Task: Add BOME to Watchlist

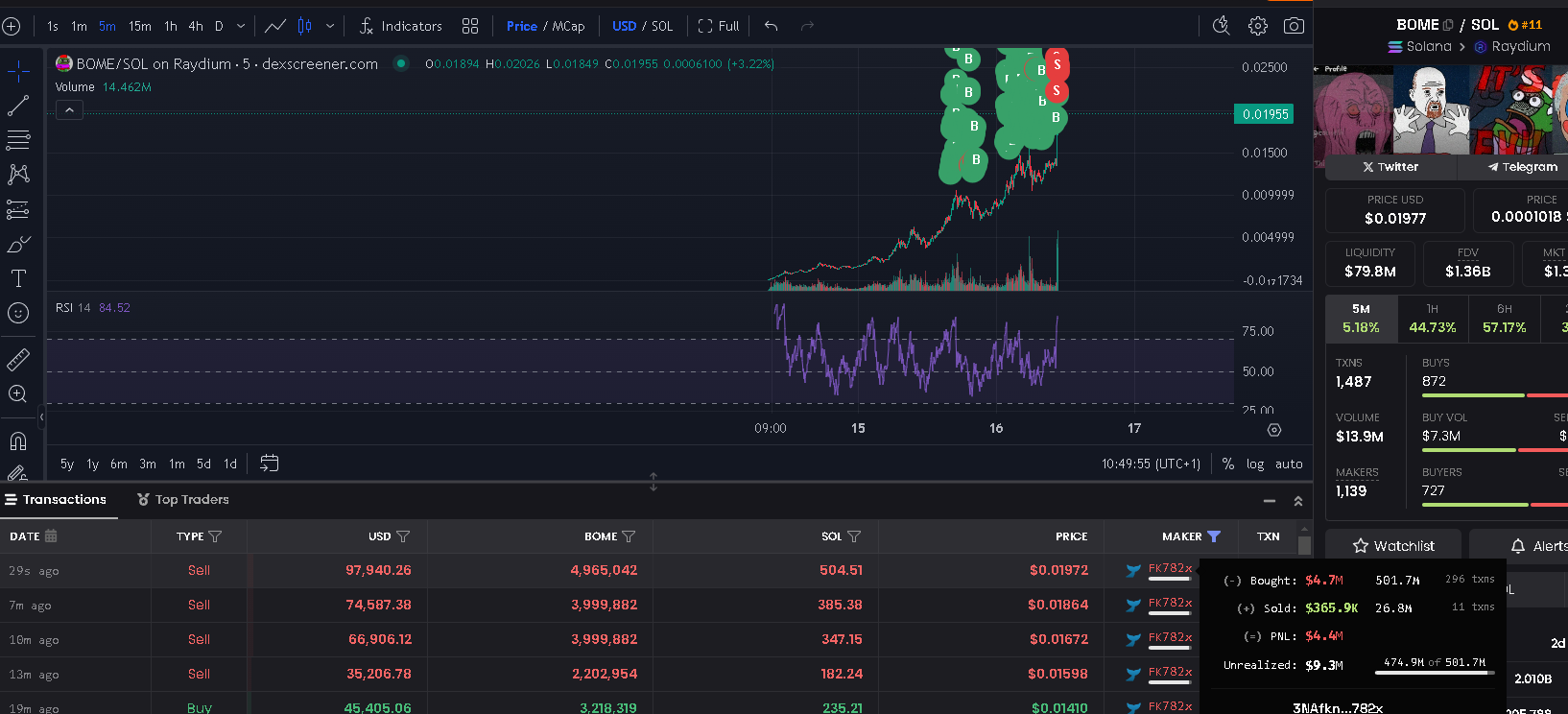Action: point(1393,546)
